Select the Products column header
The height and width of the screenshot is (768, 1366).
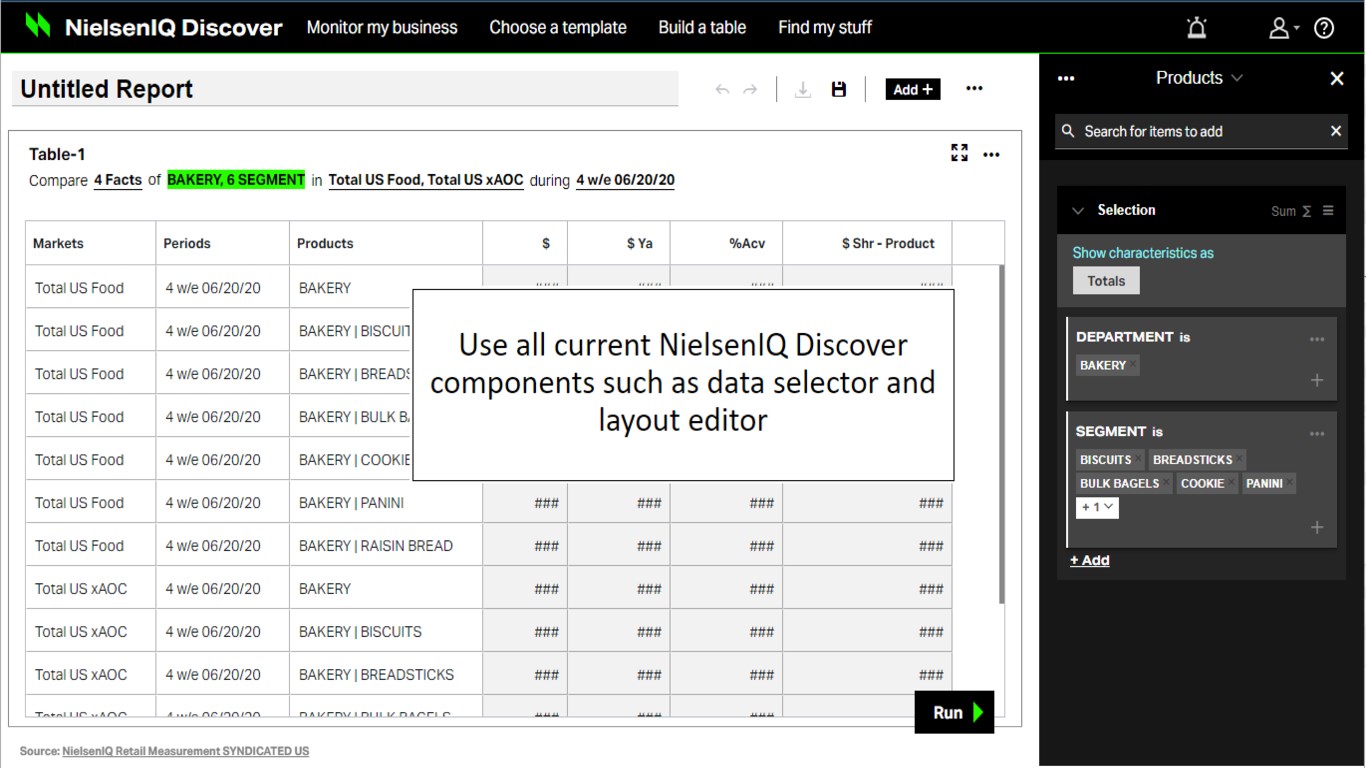tap(386, 243)
